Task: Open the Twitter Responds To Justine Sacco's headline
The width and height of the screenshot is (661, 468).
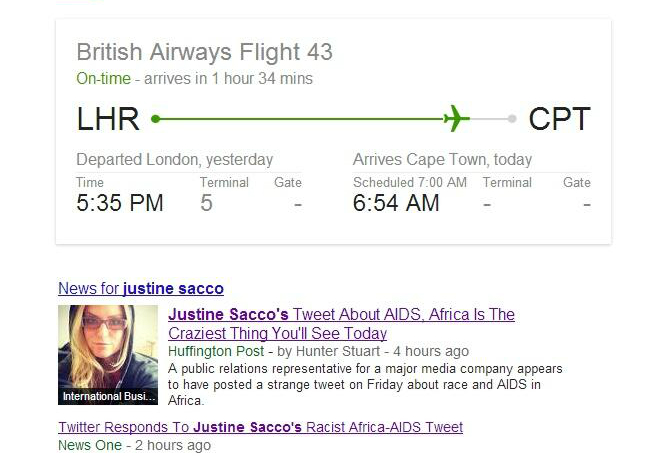Action: pos(261,427)
